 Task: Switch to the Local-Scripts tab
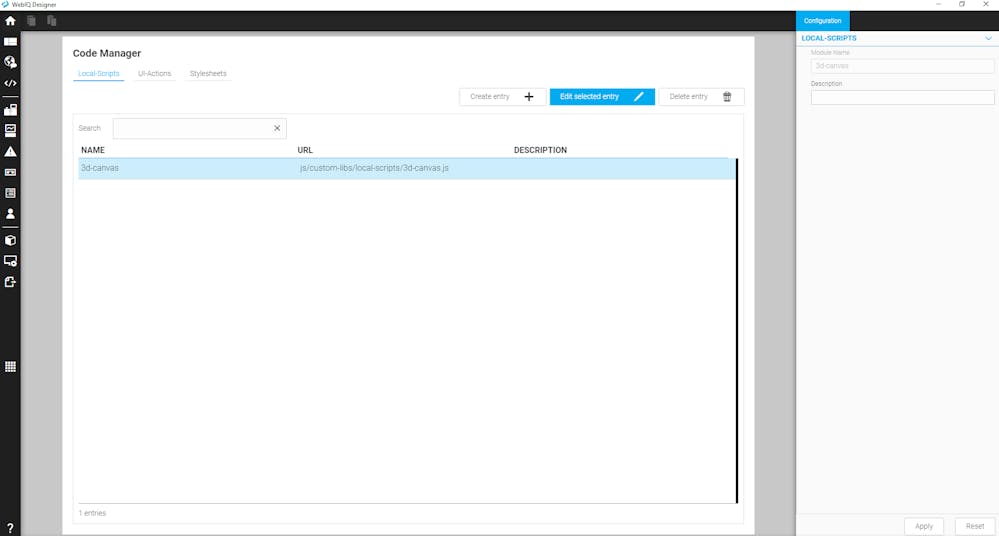(x=99, y=73)
